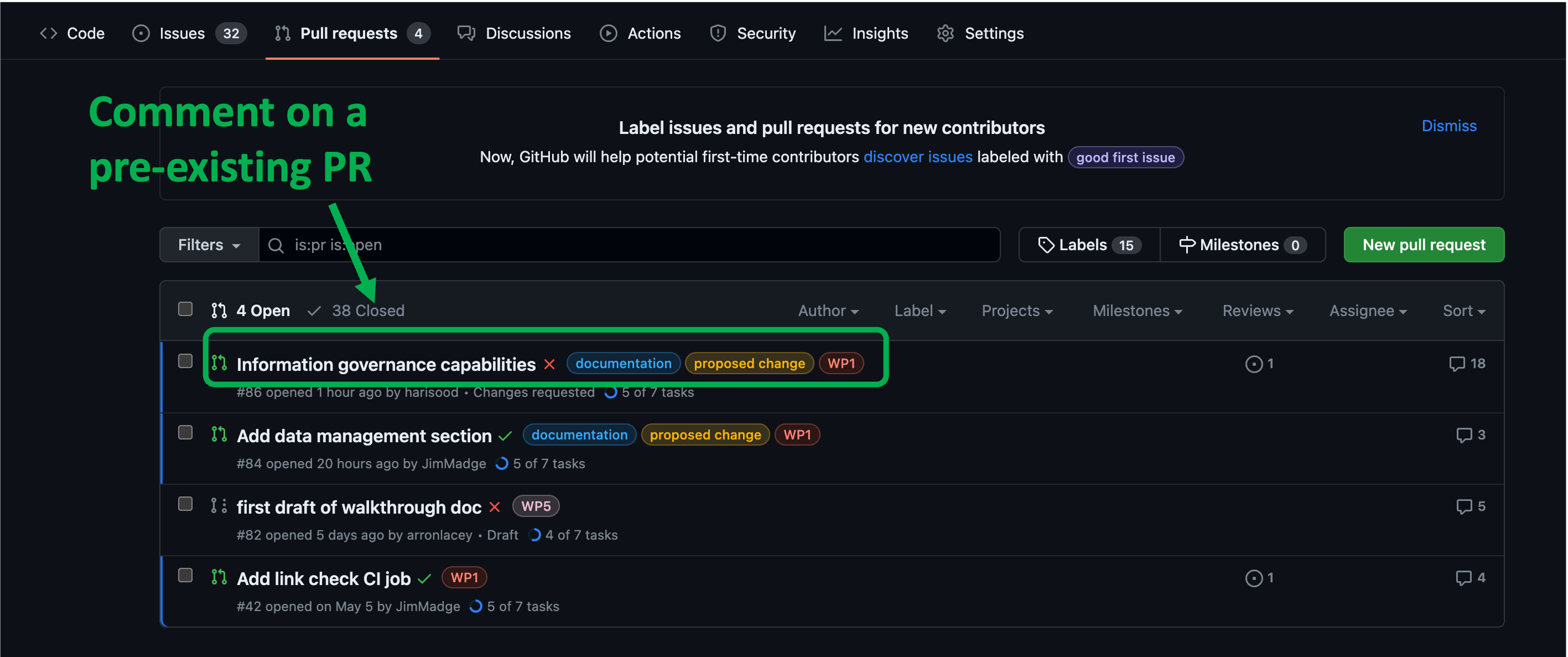Viewport: 1568px width, 657px height.
Task: Click documentation label on Information governance PR
Action: (624, 363)
